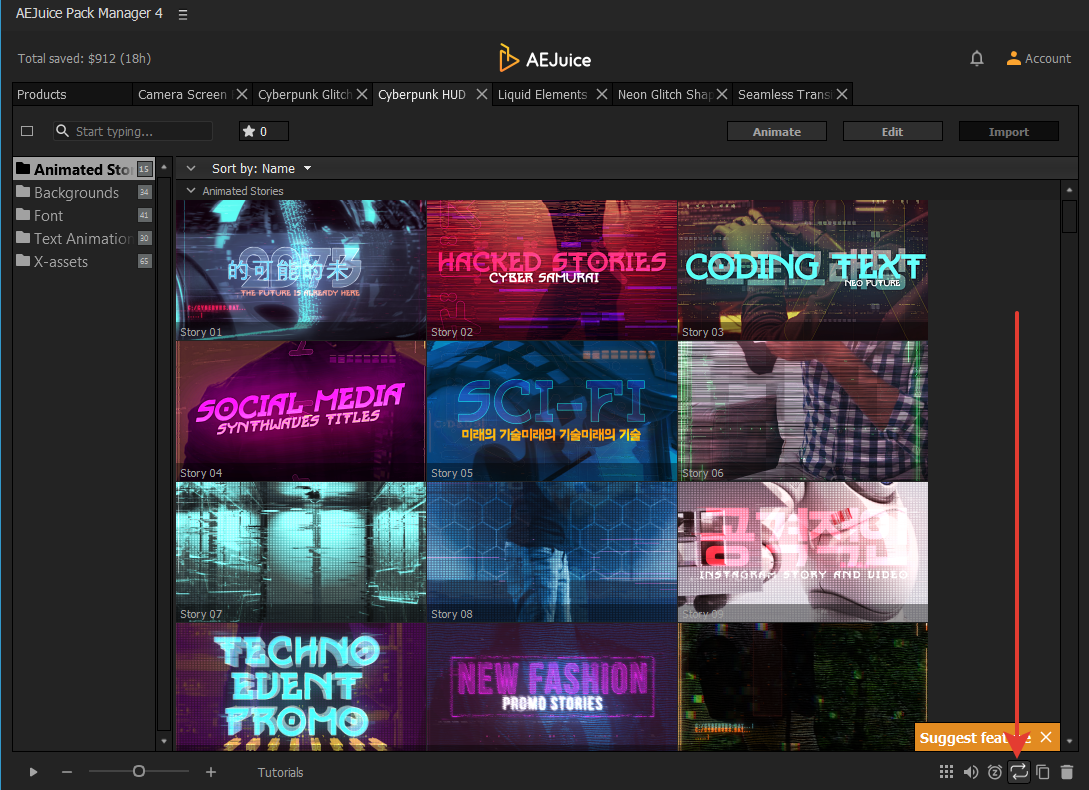
Task: Switch to the Liquid Elements tab
Action: pyautogui.click(x=543, y=95)
